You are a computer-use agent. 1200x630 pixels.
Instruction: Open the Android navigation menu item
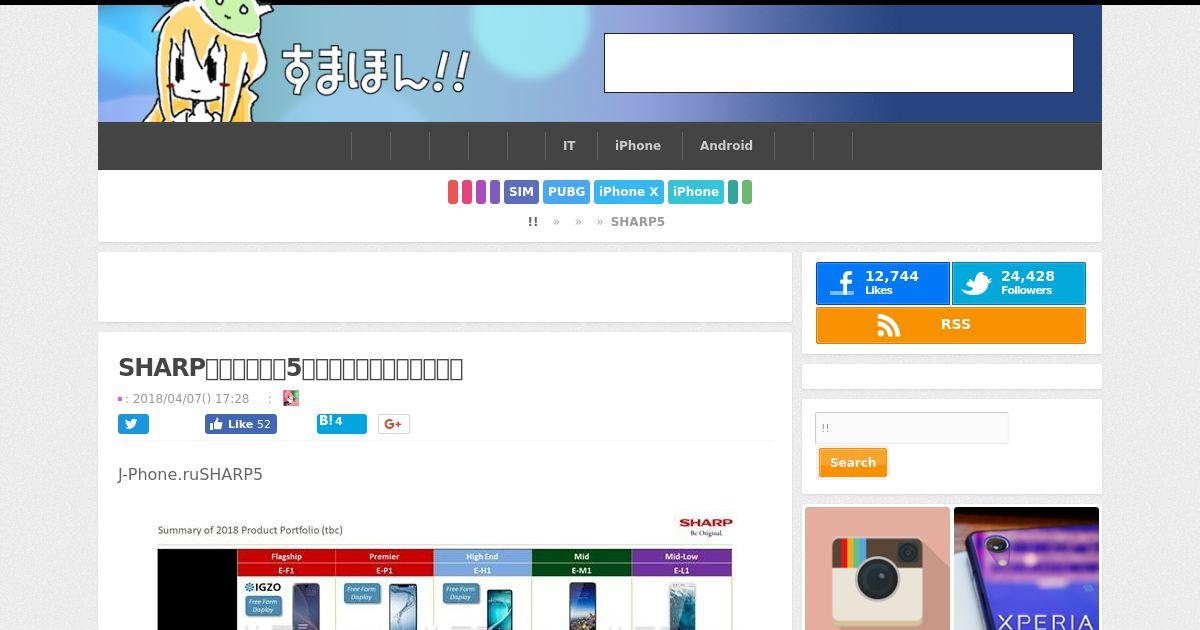[726, 146]
